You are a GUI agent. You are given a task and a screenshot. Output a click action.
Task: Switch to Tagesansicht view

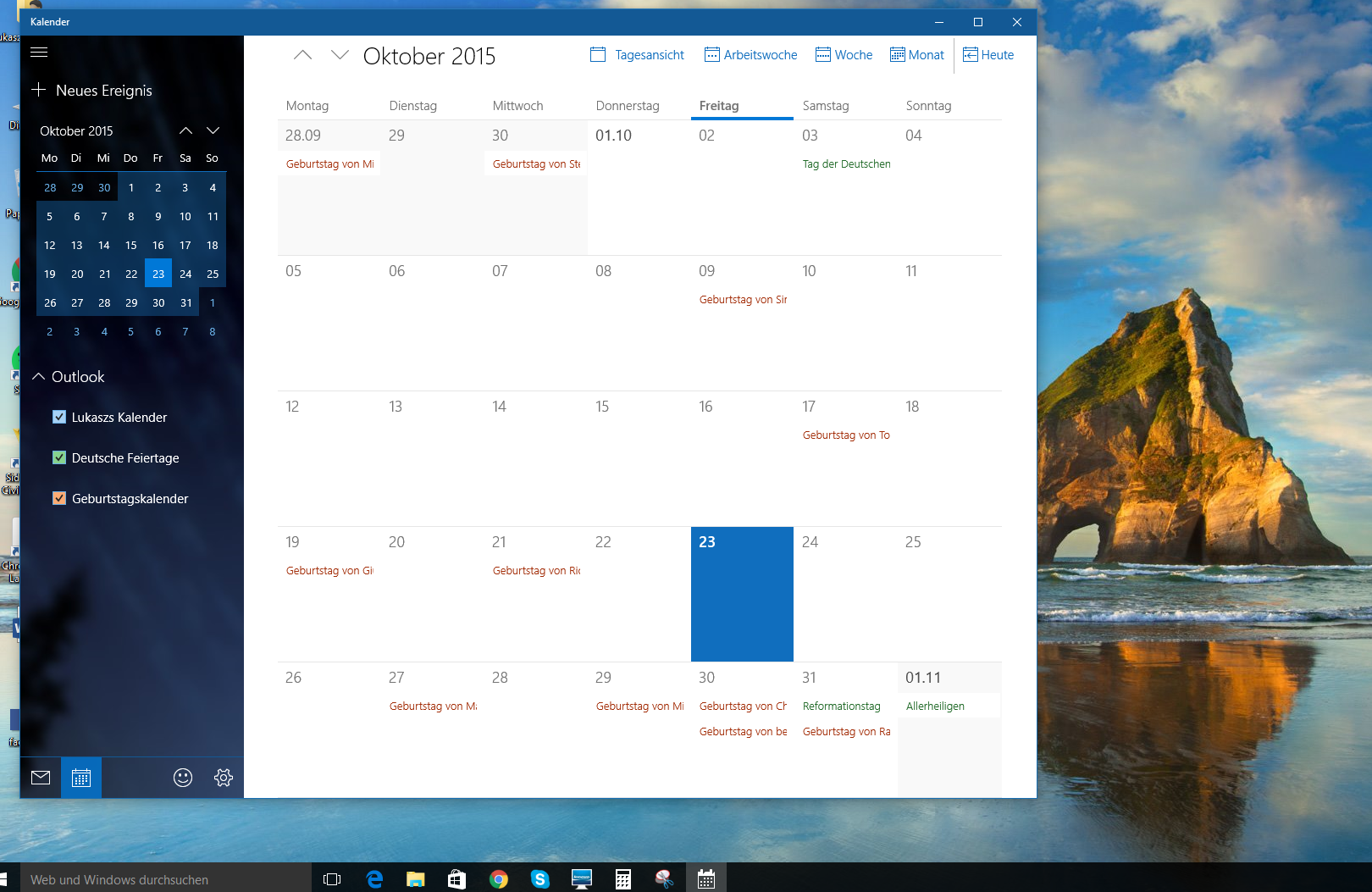(x=637, y=54)
